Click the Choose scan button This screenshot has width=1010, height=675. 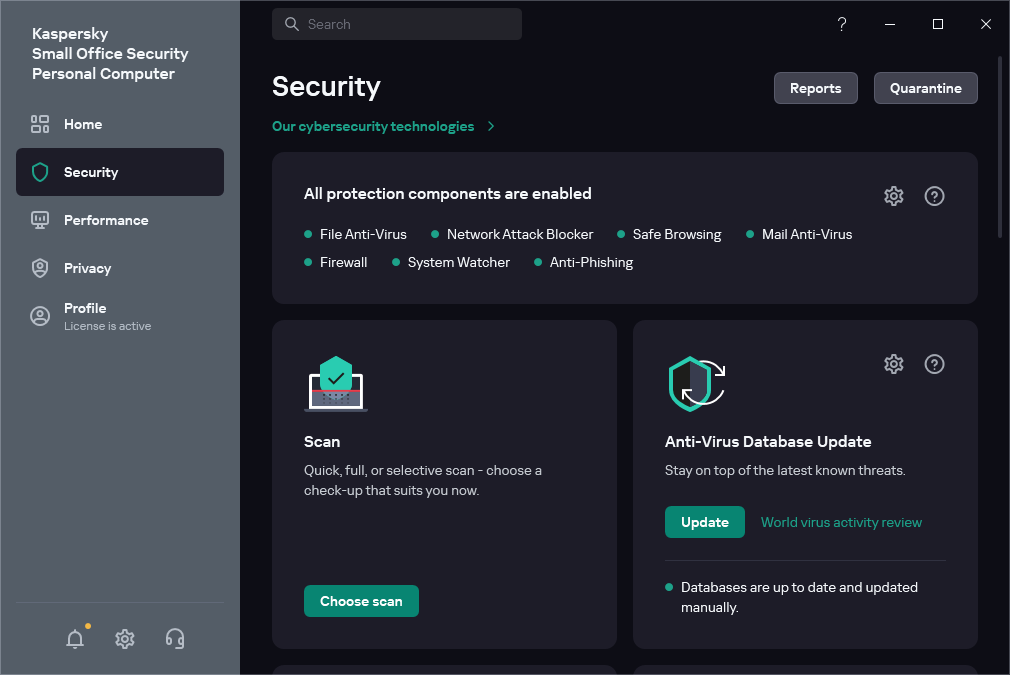tap(361, 601)
